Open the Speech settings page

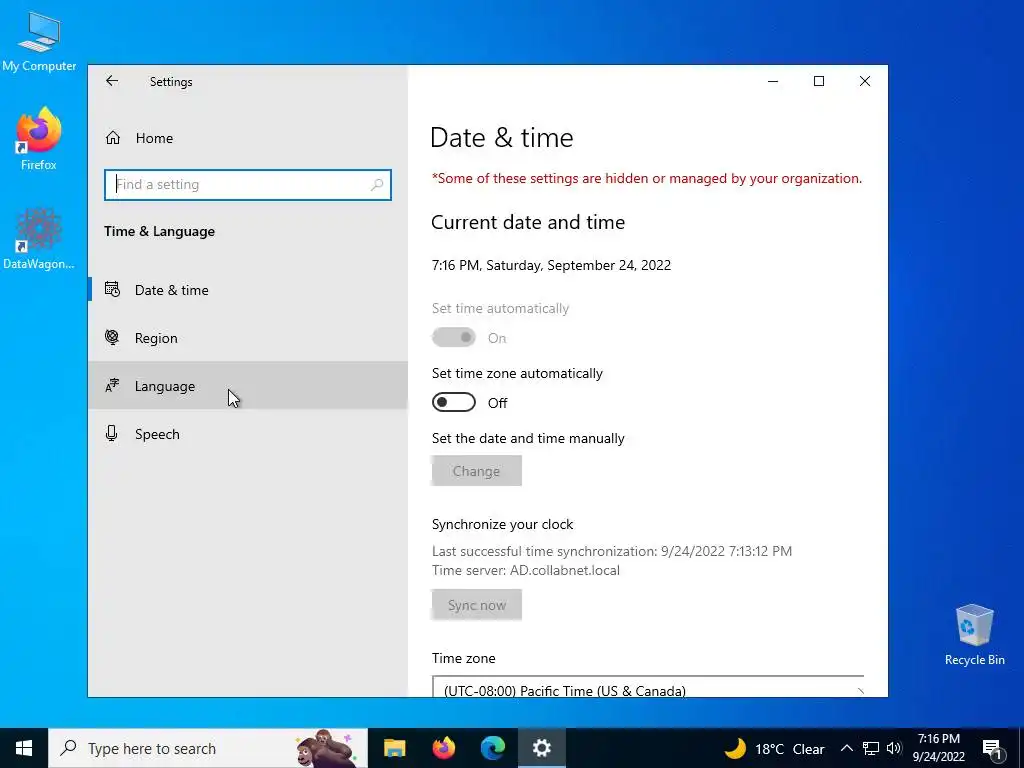pos(248,434)
